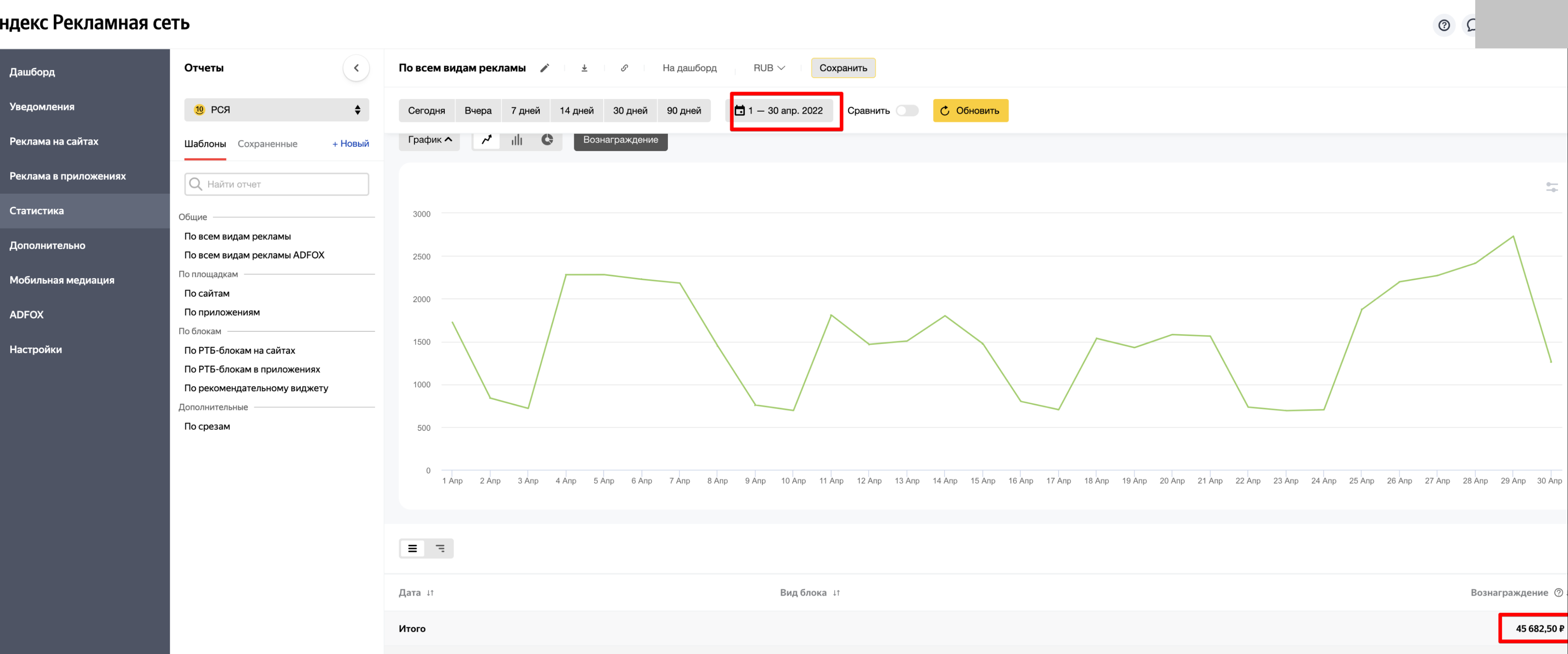Click the + Новый report link
This screenshot has height=654, width=1568.
[x=351, y=144]
